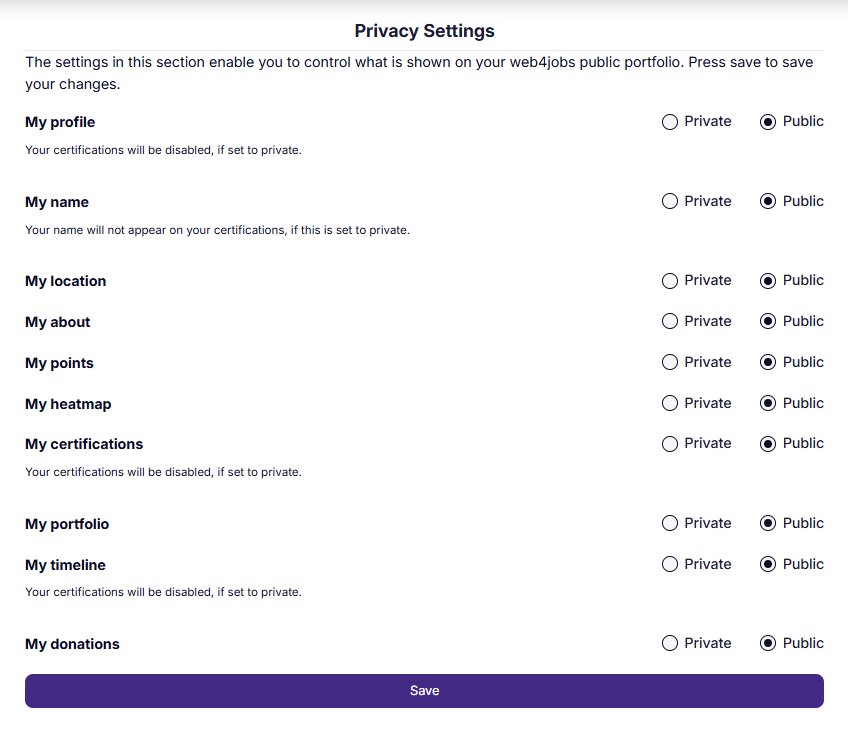The image size is (848, 733).
Task: Select Public for My location
Action: click(768, 281)
